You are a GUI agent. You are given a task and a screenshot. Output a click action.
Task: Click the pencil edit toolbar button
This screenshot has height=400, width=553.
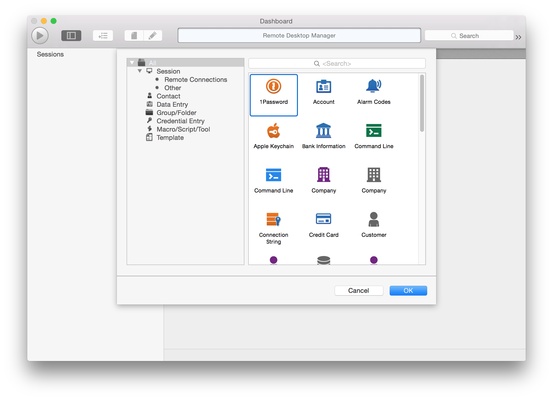tap(153, 36)
